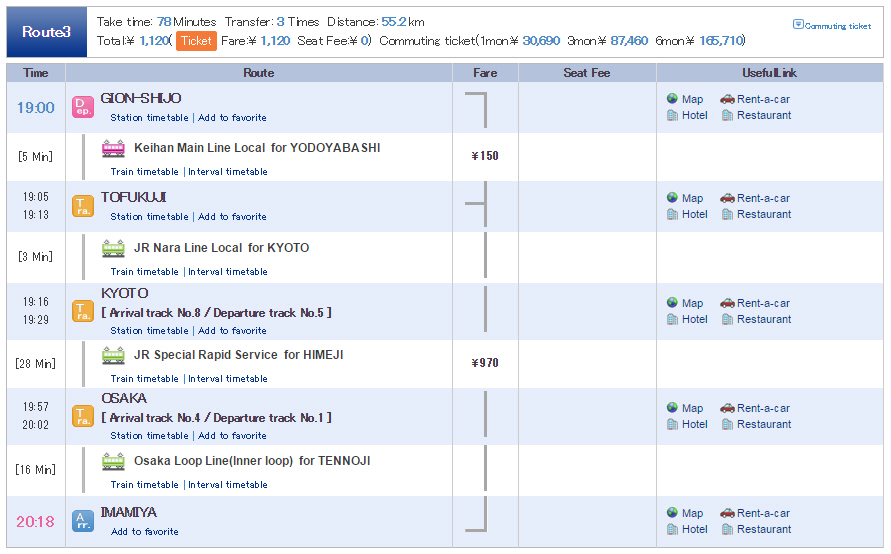Click the pink Keihan Main Line train icon
891x554 pixels.
point(113,148)
